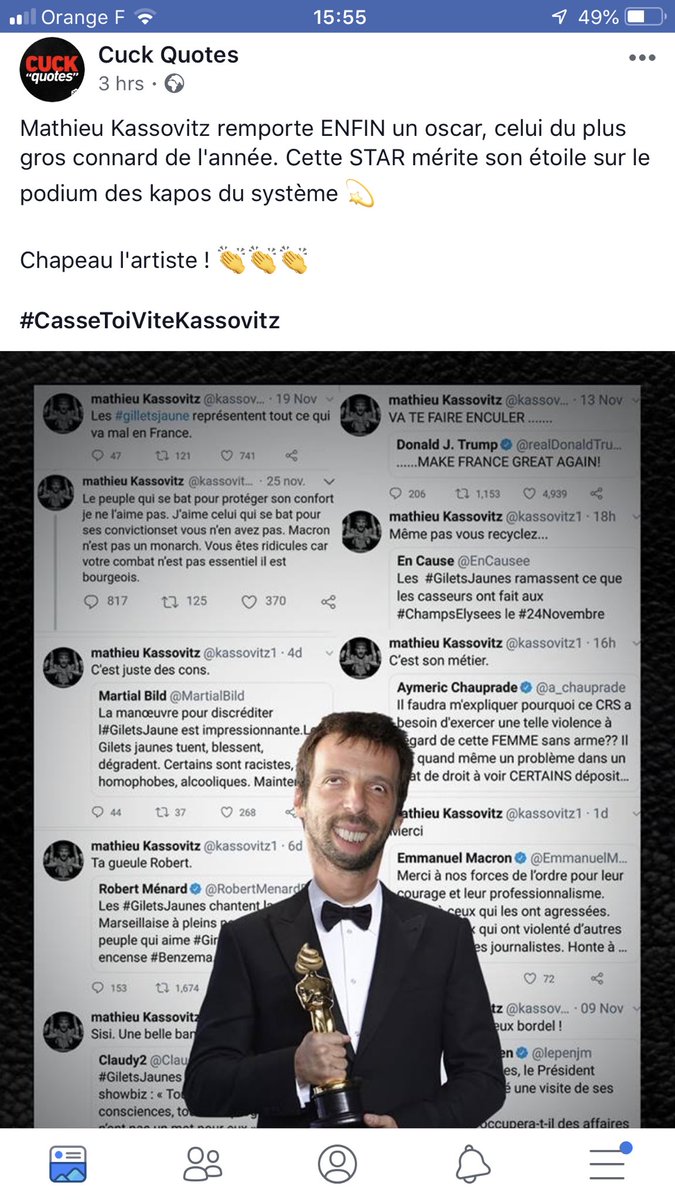The width and height of the screenshot is (675, 1200).
Task: Tap the Orange F carrier label
Action: (83, 17)
